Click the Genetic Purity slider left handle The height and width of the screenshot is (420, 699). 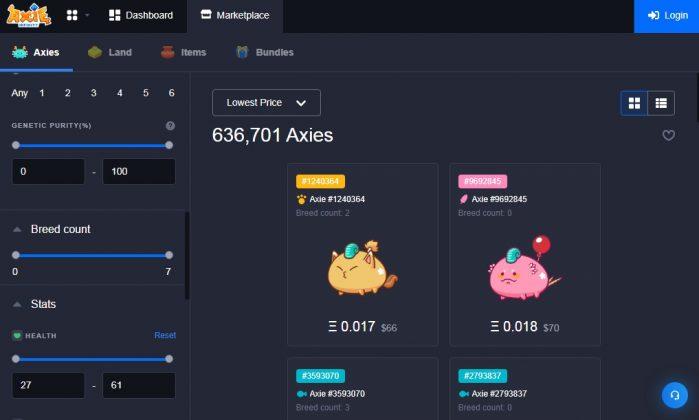[16, 145]
